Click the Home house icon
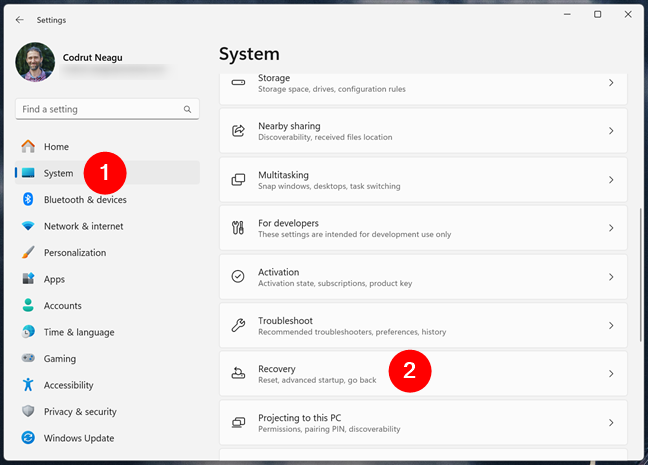The height and width of the screenshot is (465, 648). click(x=28, y=146)
